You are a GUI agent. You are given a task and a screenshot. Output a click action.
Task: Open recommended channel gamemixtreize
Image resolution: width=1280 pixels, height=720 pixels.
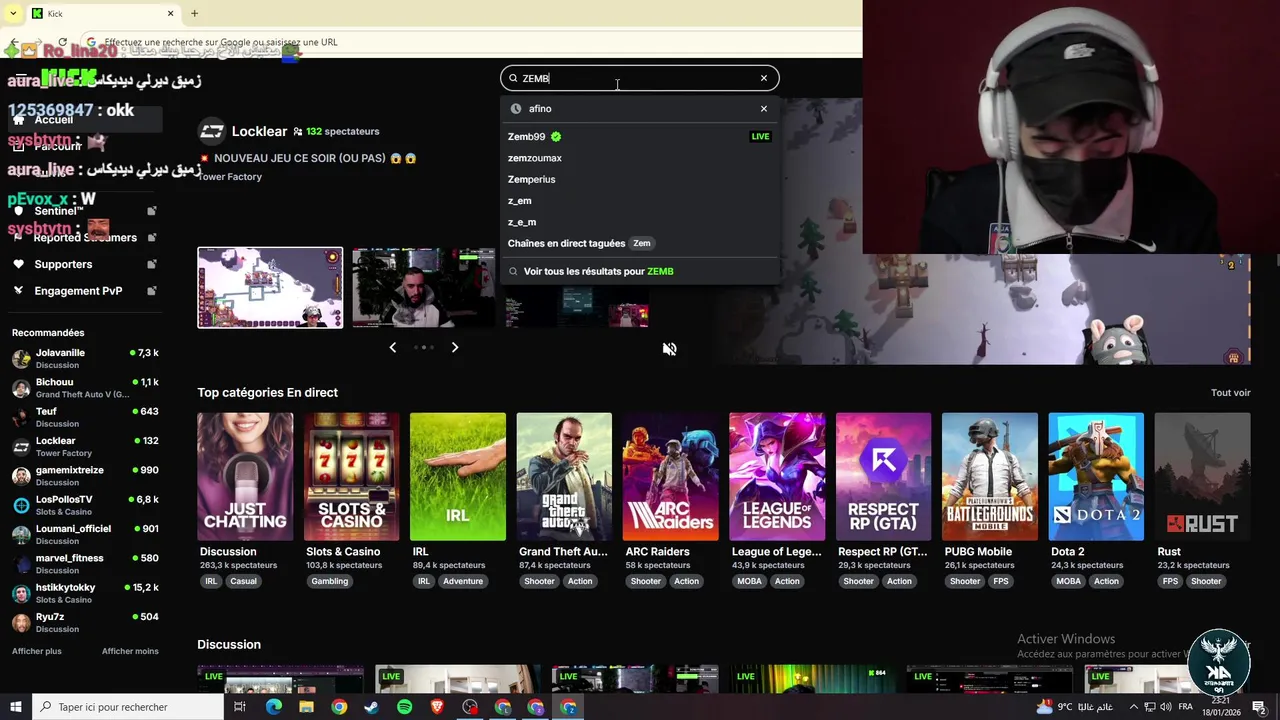85,476
